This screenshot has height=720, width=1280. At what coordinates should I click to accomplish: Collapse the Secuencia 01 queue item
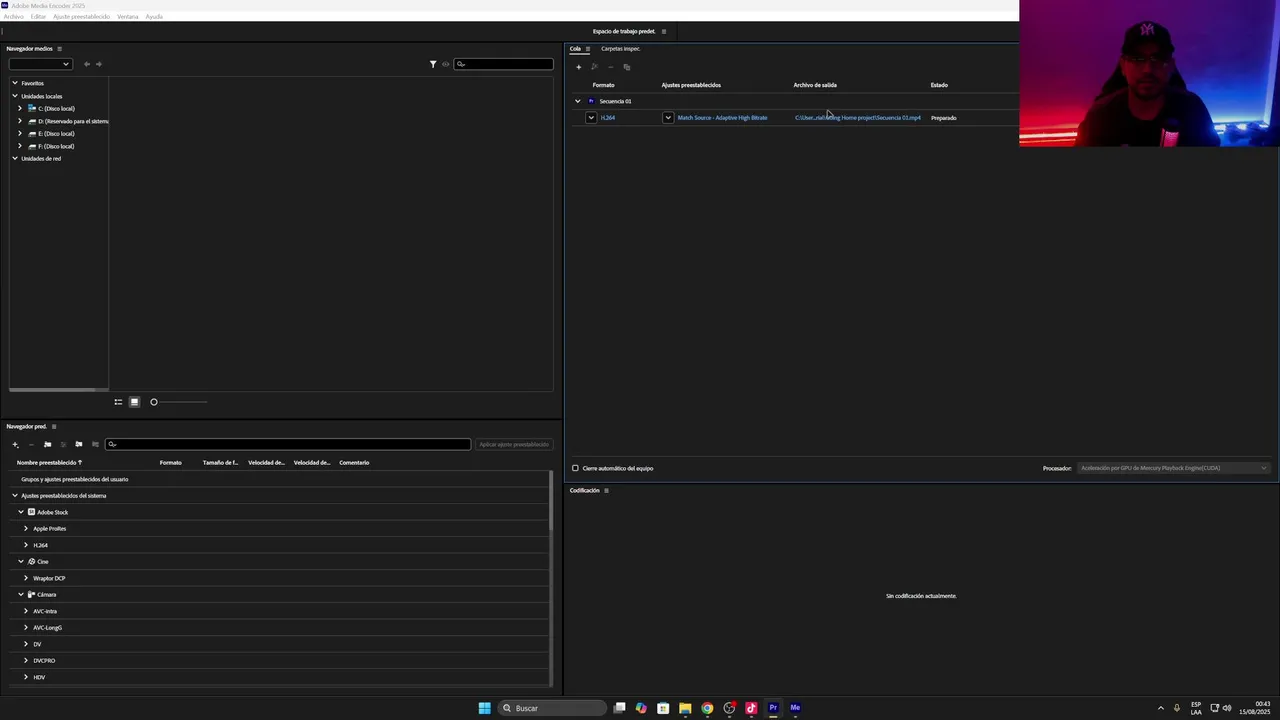click(x=577, y=101)
